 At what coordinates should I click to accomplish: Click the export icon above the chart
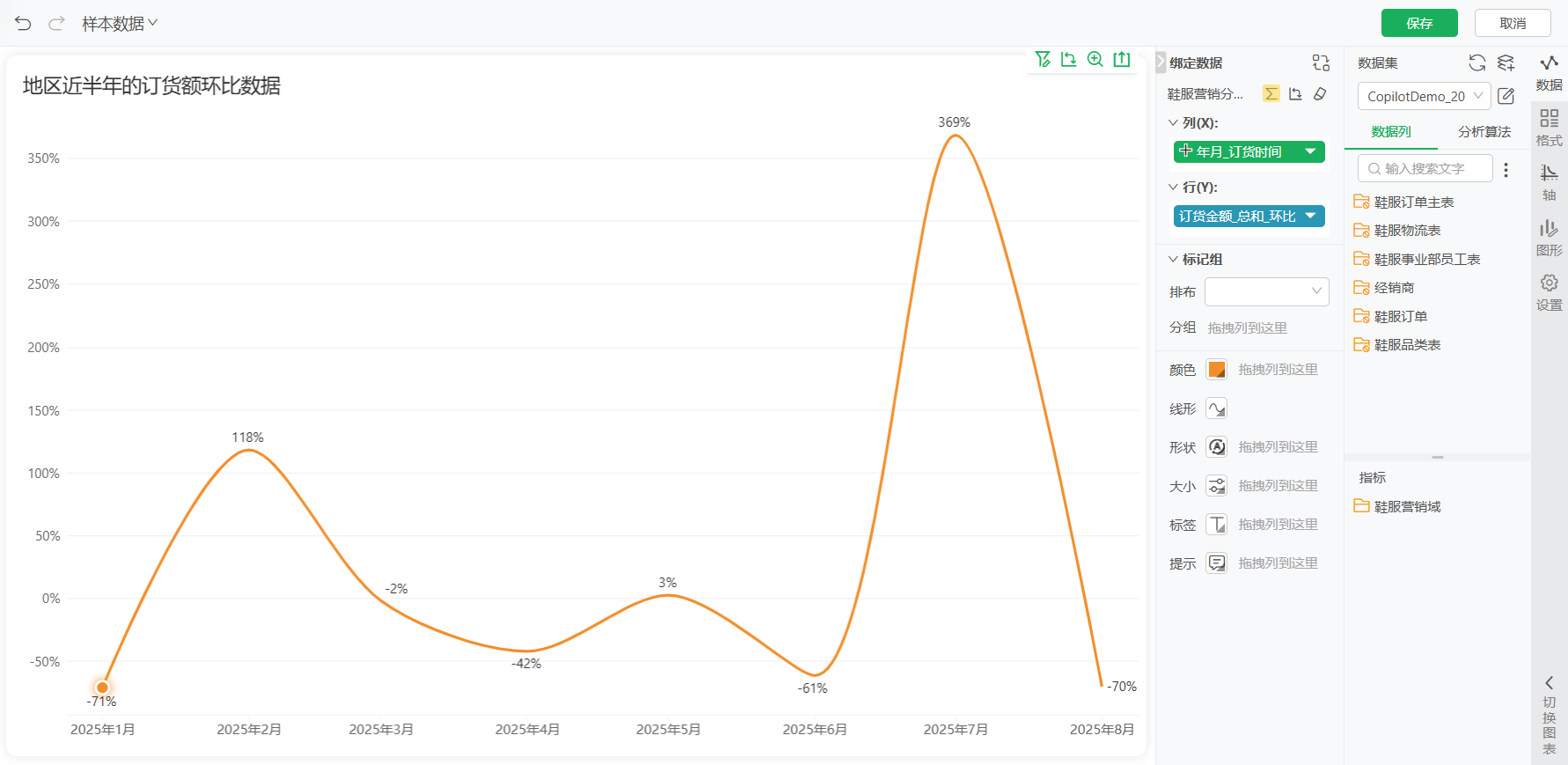pos(1121,59)
